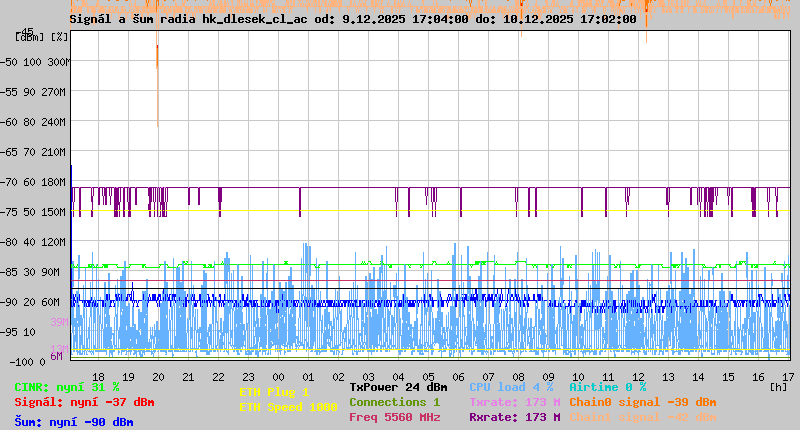
Task: Select the ETH Plug legend label
Action: point(274,393)
